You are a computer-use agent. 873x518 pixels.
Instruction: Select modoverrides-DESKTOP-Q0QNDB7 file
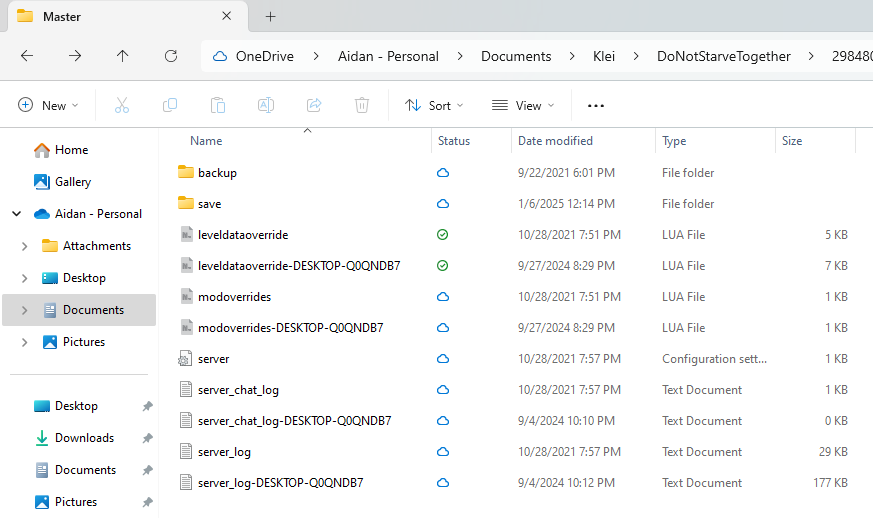coord(290,328)
